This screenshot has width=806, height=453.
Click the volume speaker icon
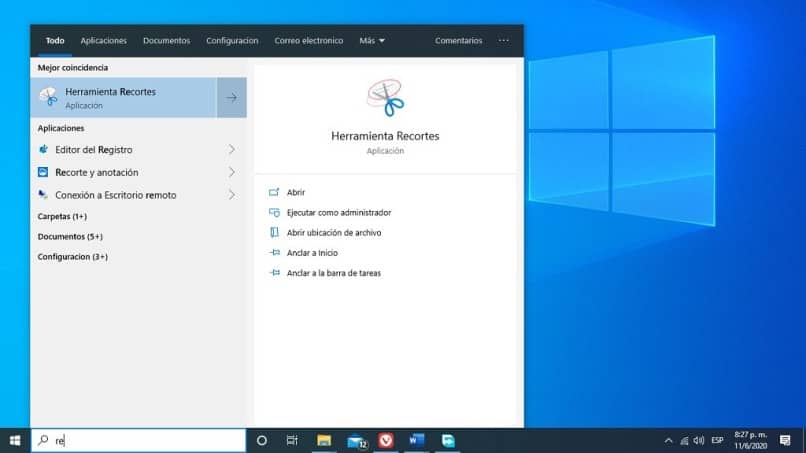click(699, 441)
